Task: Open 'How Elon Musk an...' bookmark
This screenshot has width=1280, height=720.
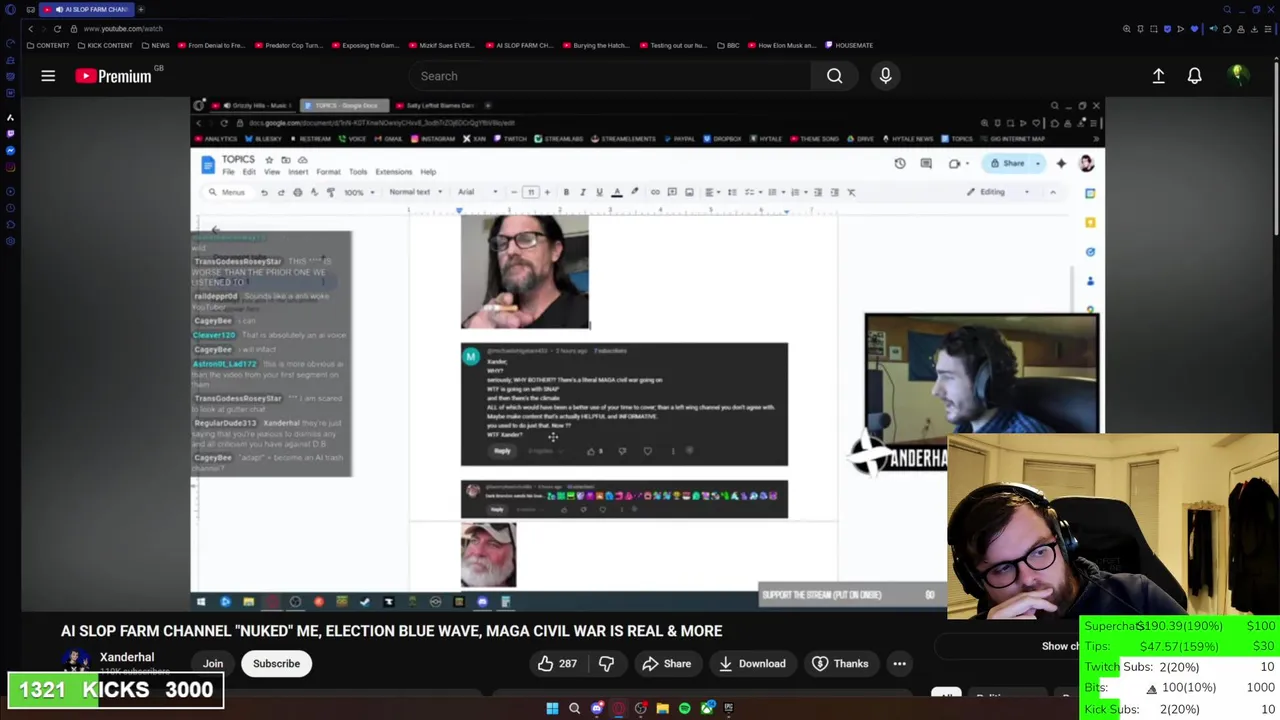Action: point(782,45)
